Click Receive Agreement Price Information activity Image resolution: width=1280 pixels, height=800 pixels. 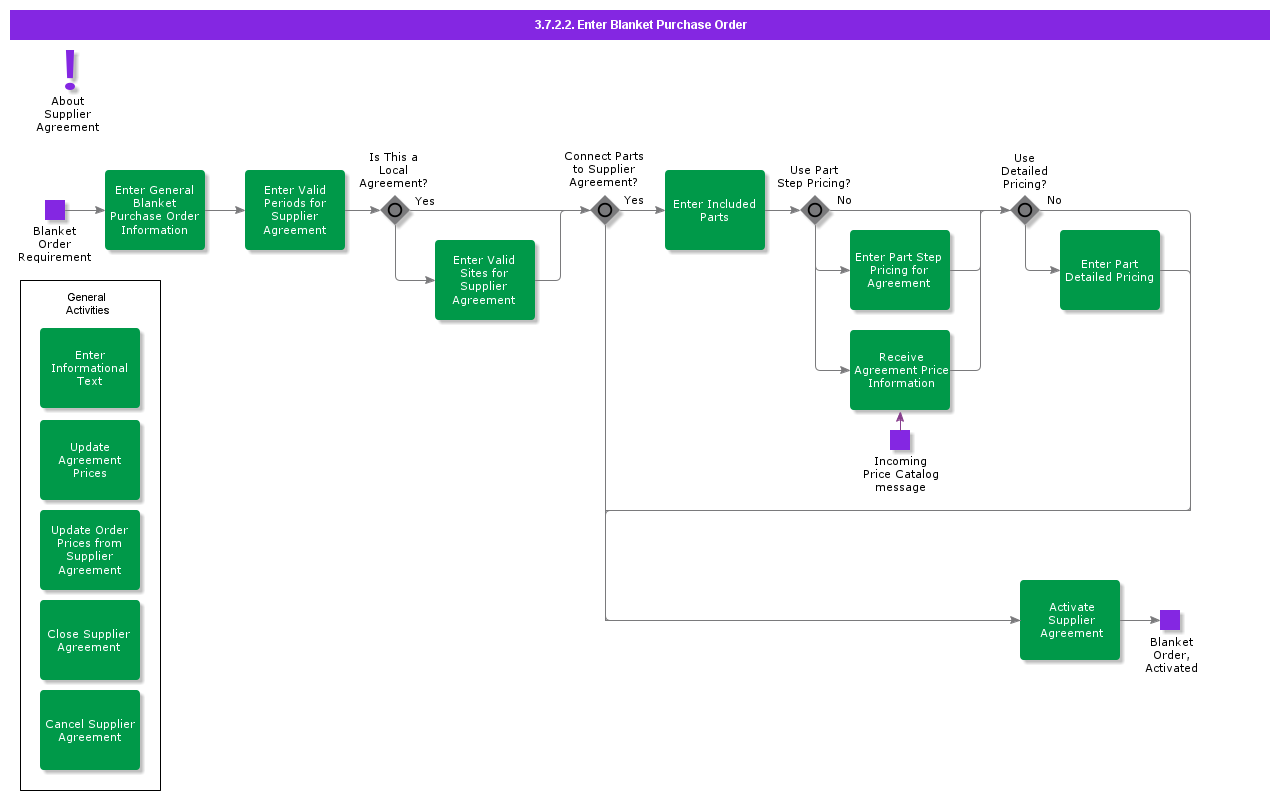pos(900,370)
